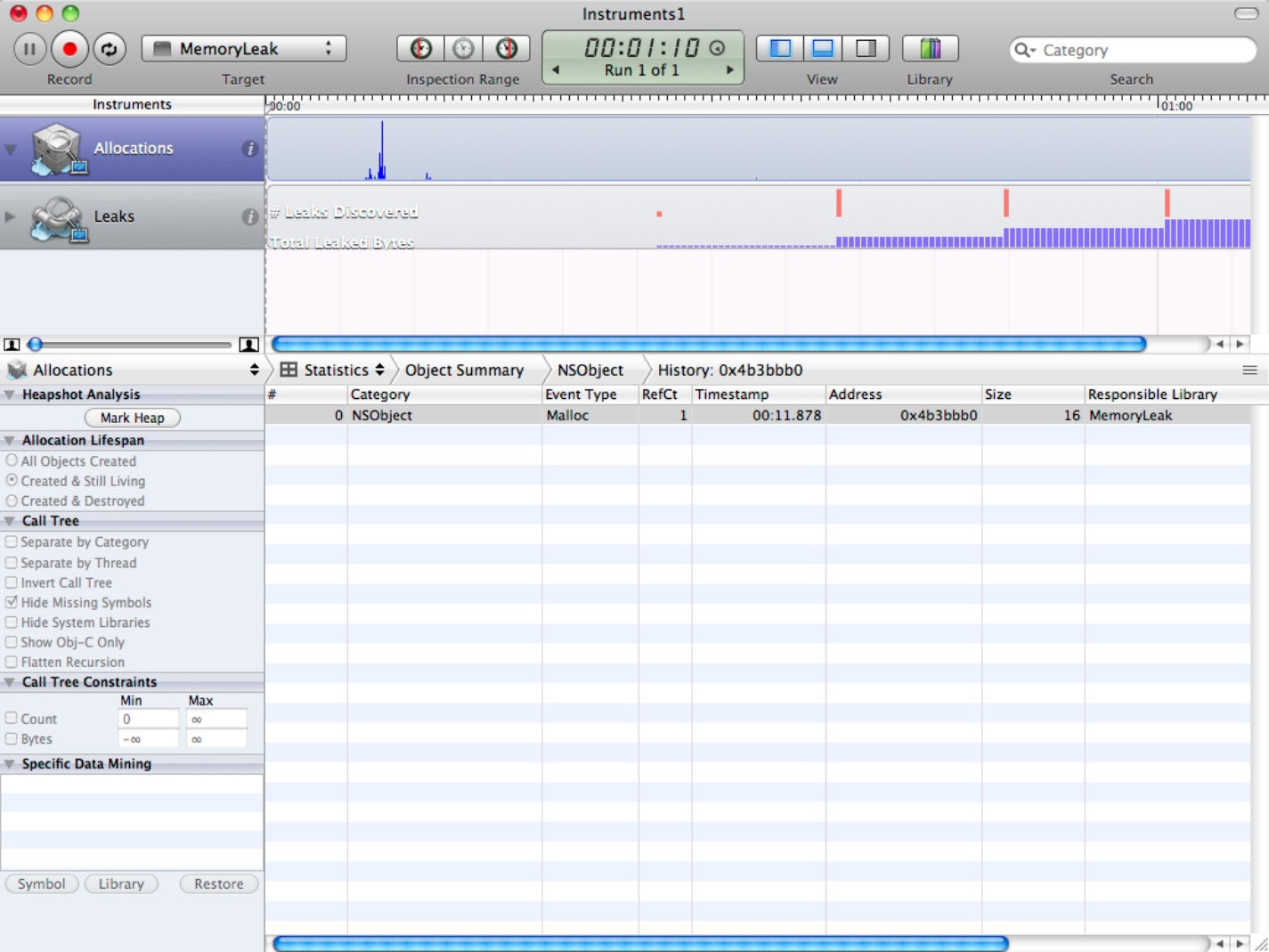Expand the Leaks instrument disclosure triangle
The image size is (1269, 952).
coord(11,216)
